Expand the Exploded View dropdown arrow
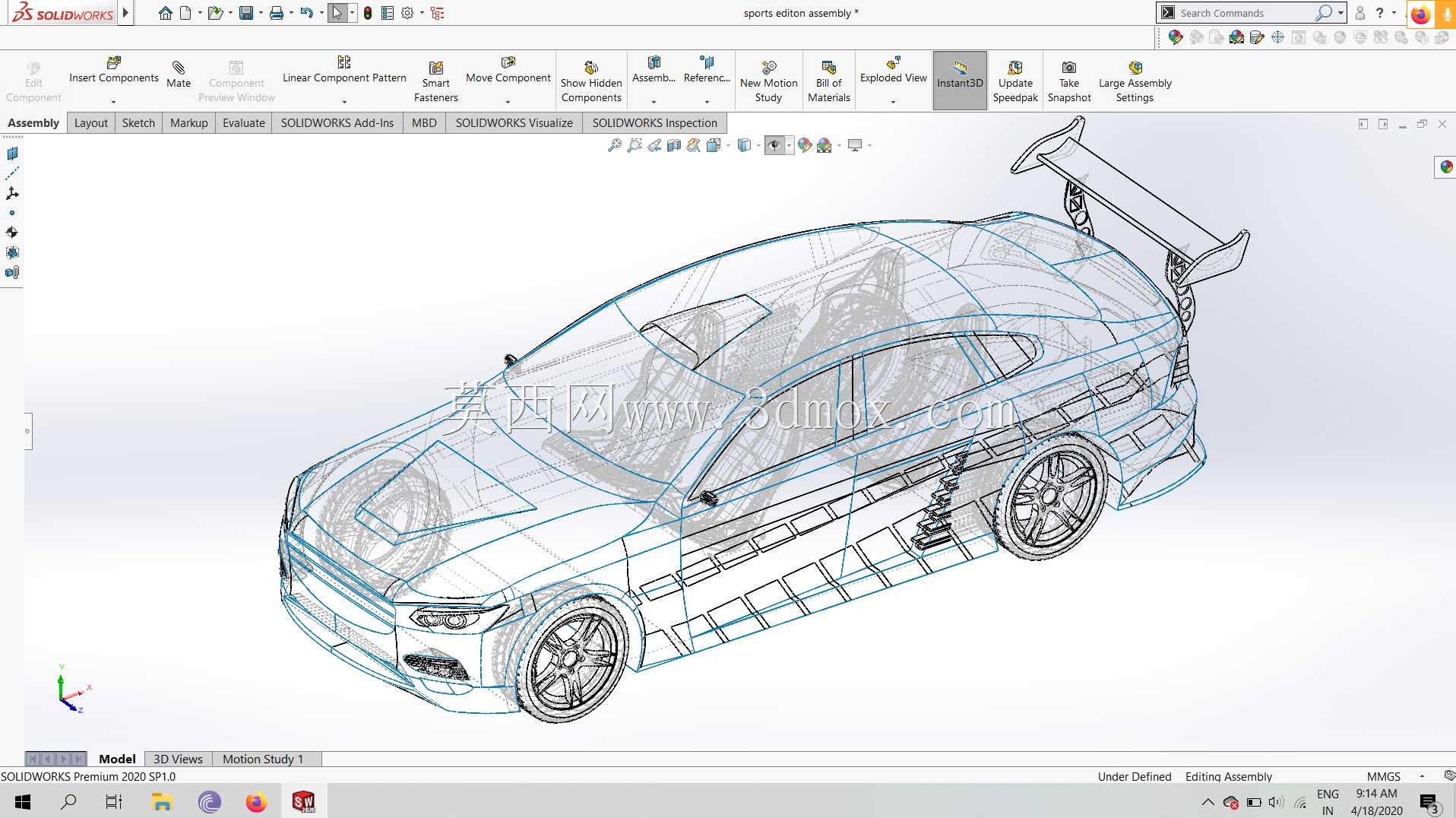This screenshot has width=1456, height=818. [893, 102]
